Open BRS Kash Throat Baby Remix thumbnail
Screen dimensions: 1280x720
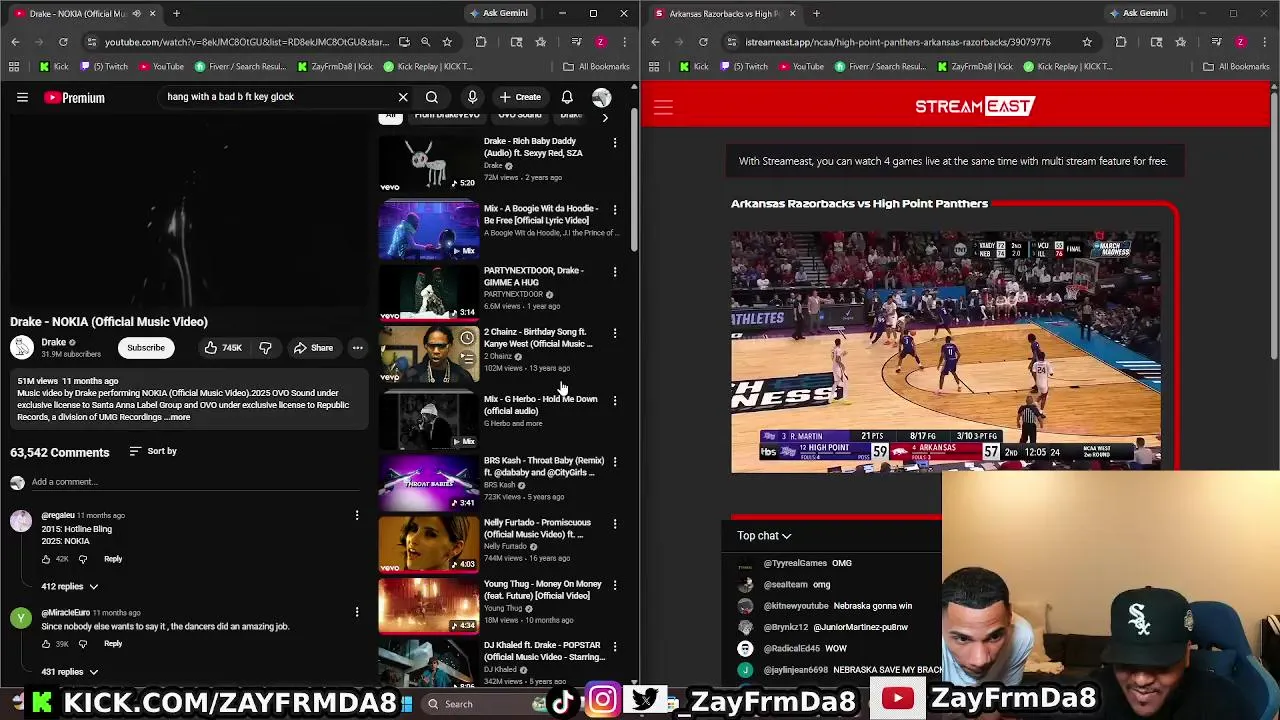tap(429, 482)
